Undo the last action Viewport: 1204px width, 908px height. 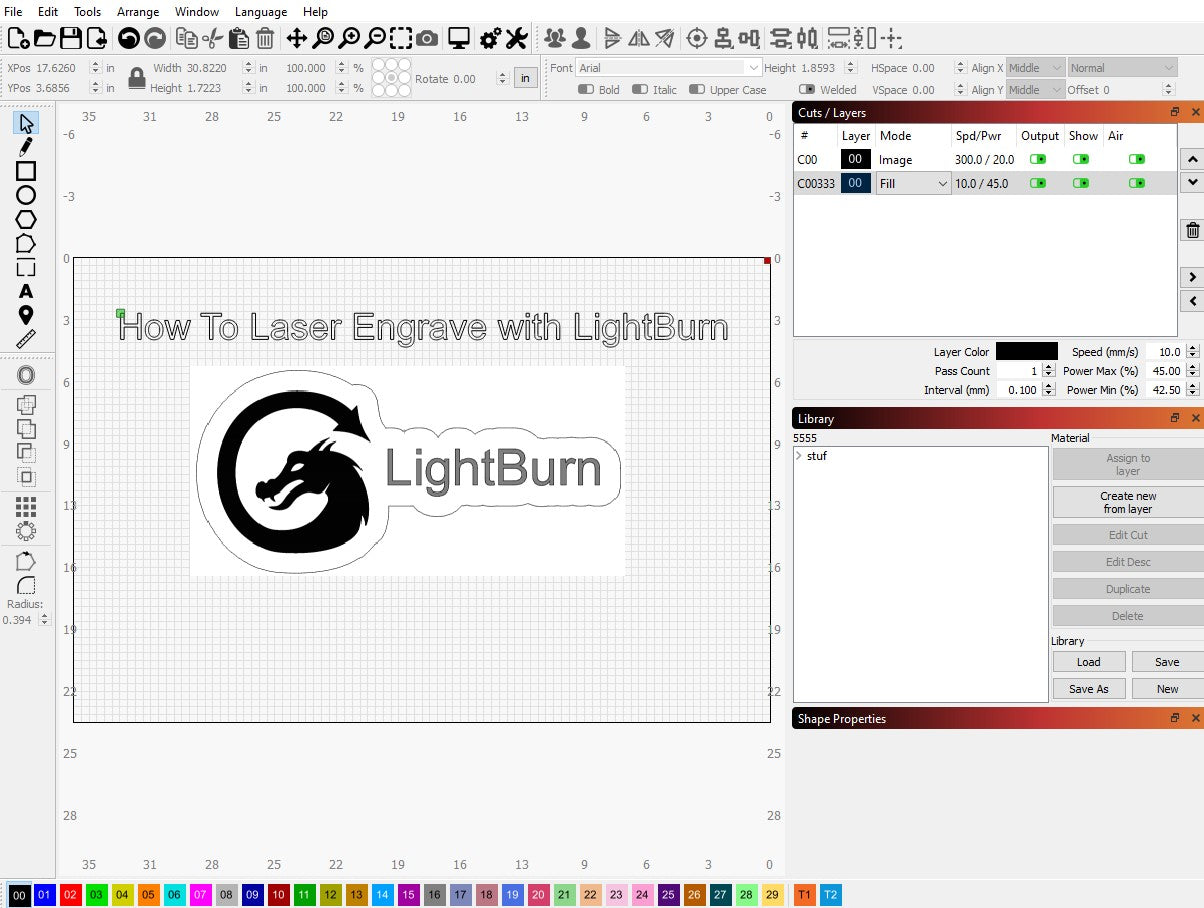coord(129,38)
